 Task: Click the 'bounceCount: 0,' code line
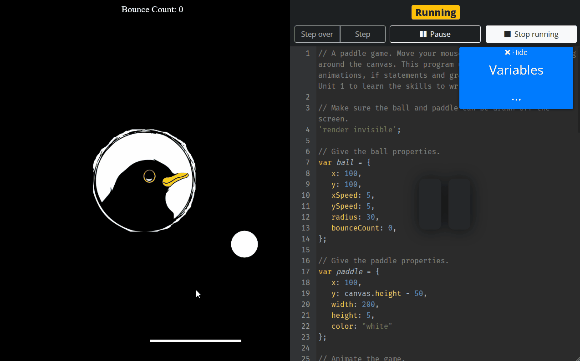(364, 228)
